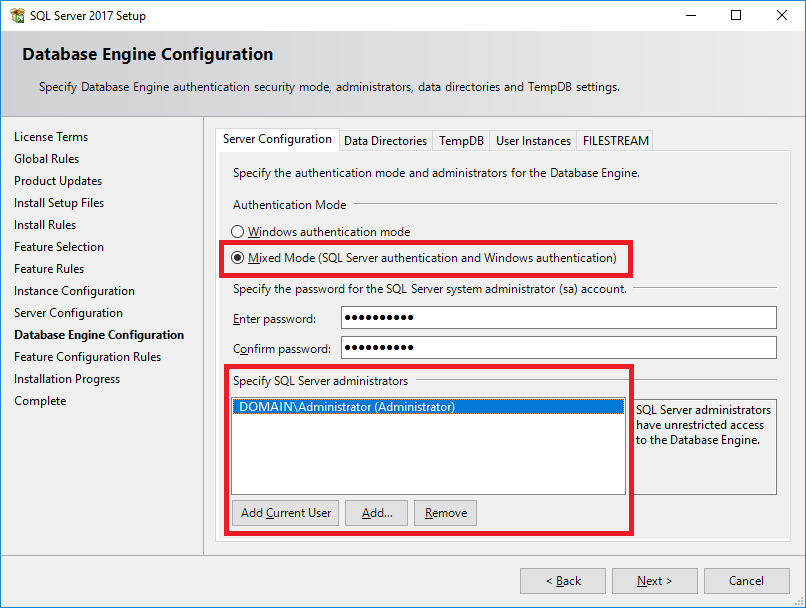The image size is (806, 608).
Task: Click Install Rules in the steps list
Action: click(x=45, y=225)
